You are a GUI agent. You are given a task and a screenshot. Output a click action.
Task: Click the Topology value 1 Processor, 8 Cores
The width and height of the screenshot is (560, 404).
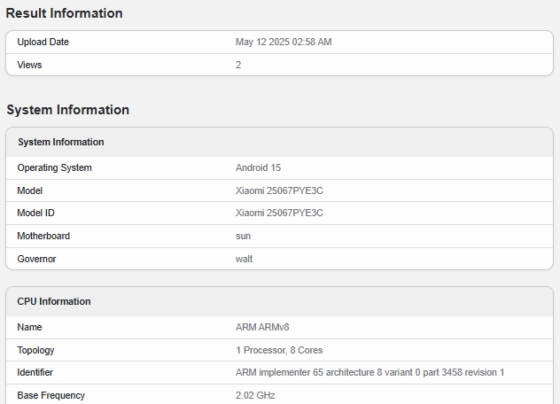point(279,350)
